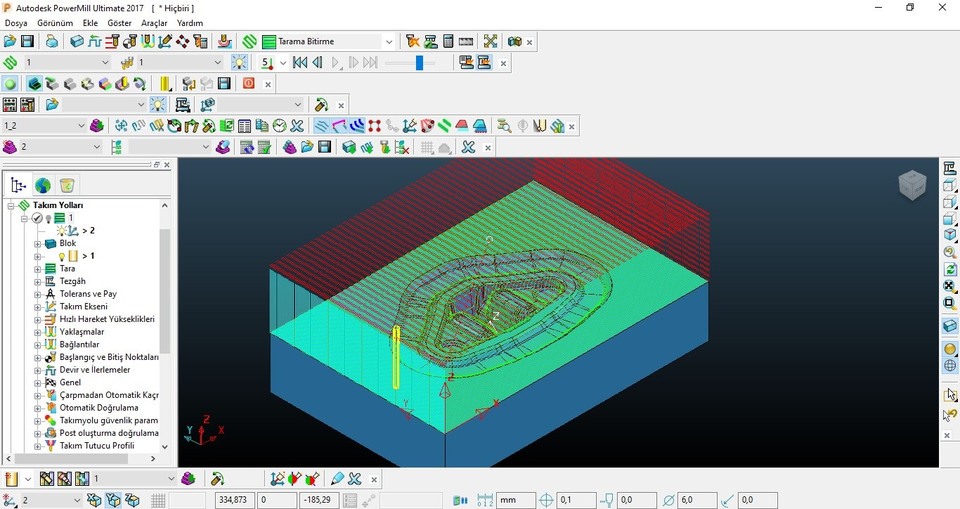
Task: Select Takım Tutucu Profili tree item
Action: 97,446
